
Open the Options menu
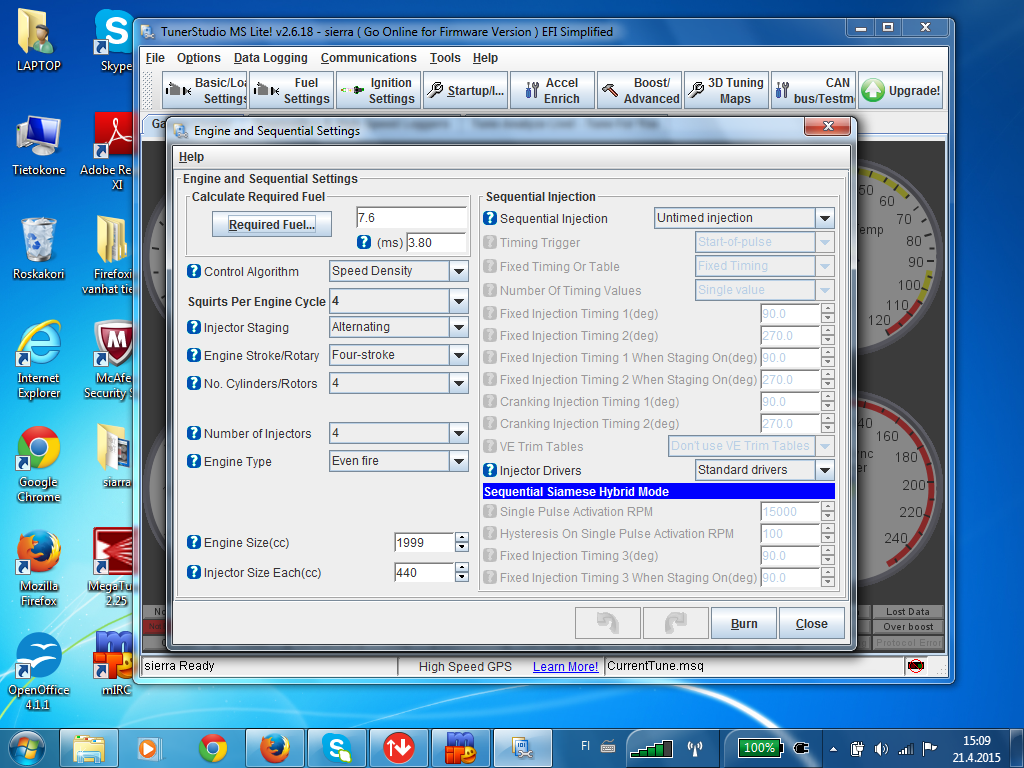[199, 57]
